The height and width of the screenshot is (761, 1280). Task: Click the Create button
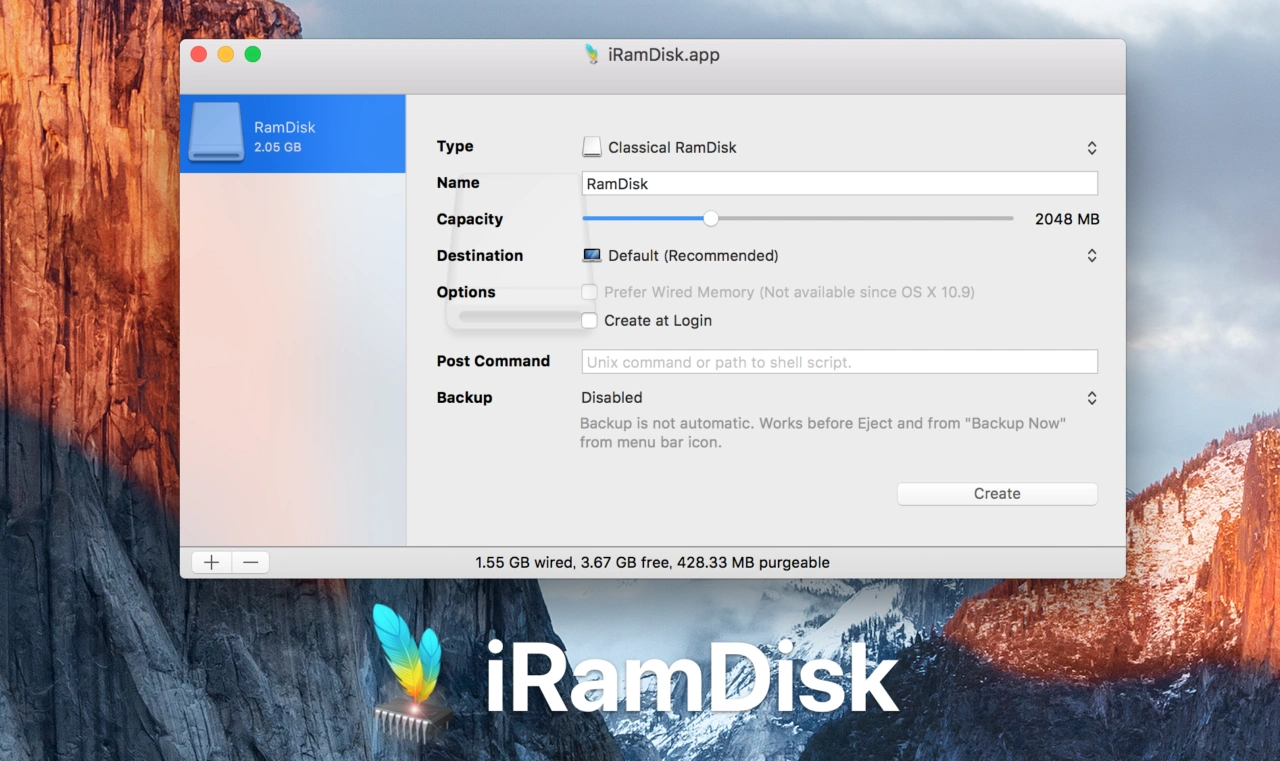click(x=996, y=493)
